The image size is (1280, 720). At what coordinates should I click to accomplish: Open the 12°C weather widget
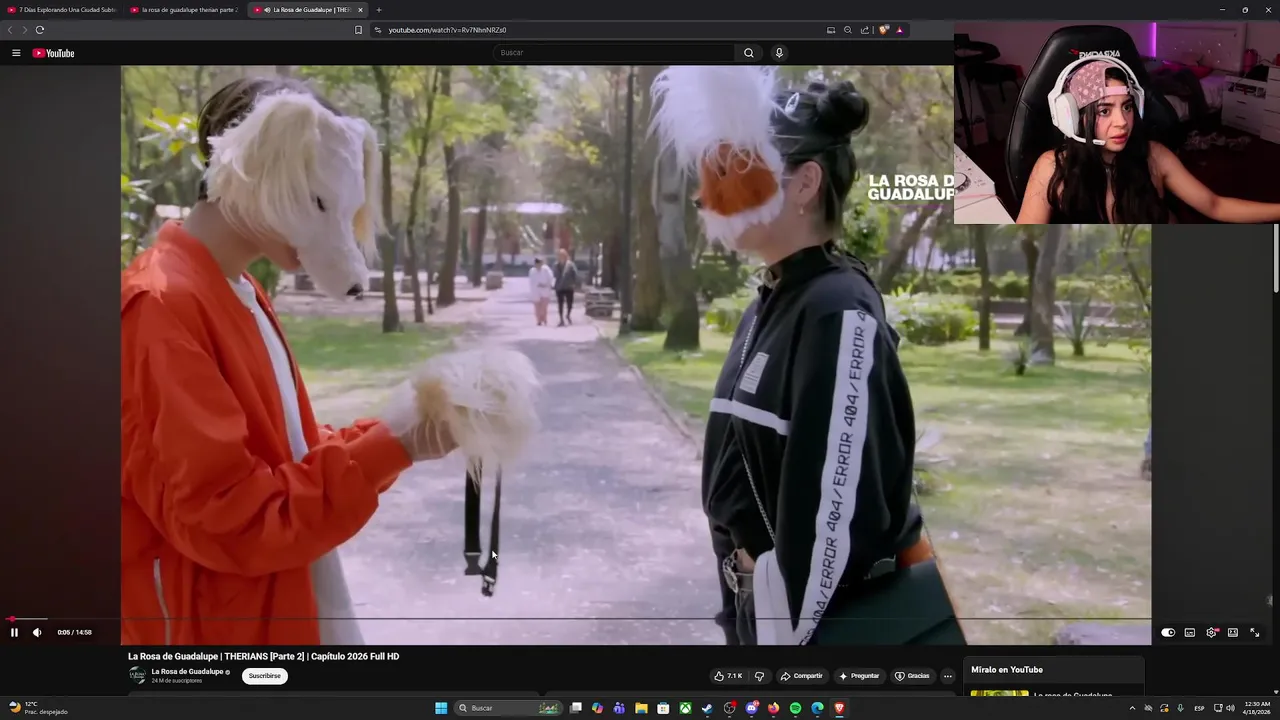point(38,708)
